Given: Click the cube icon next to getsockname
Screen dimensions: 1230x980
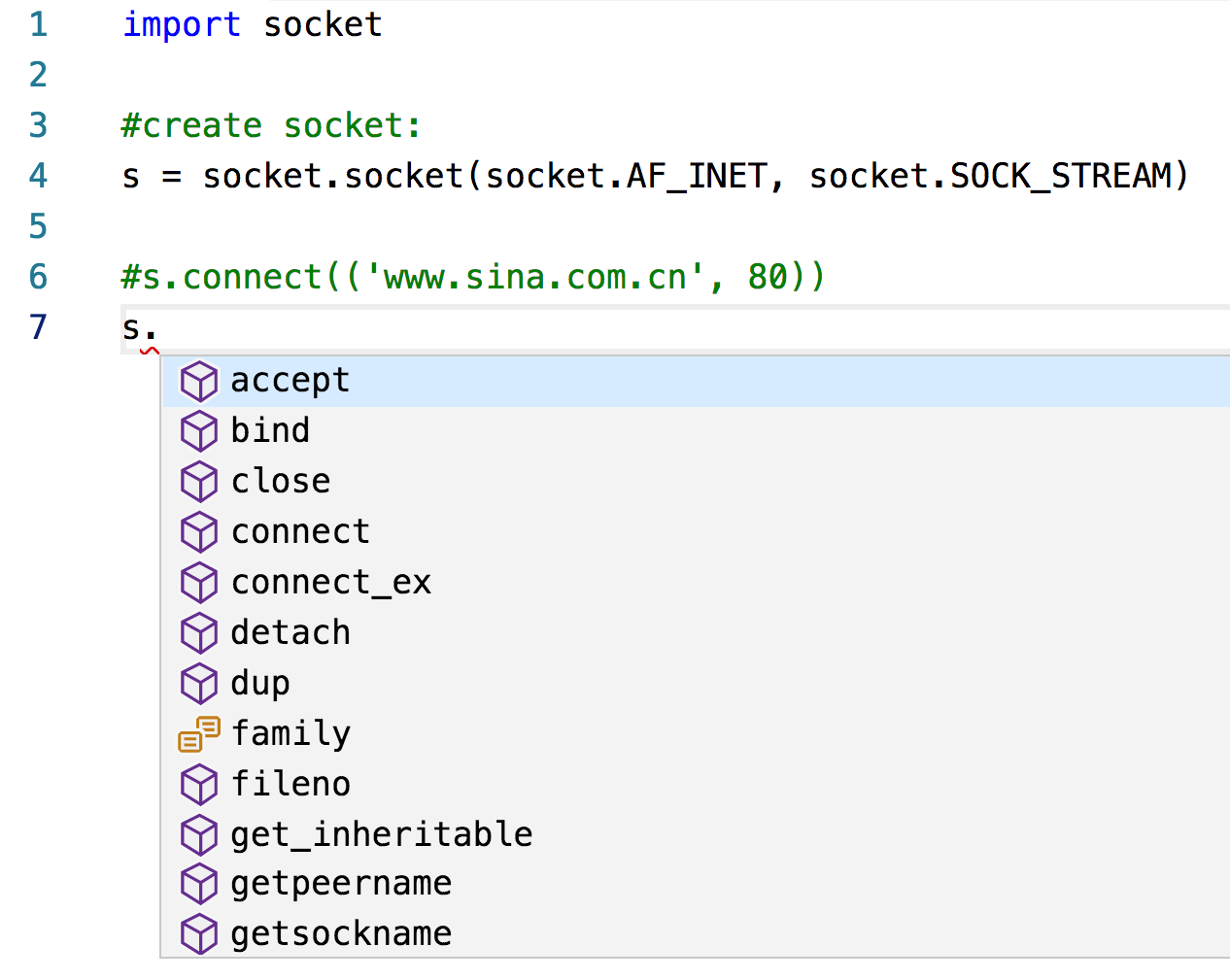Looking at the screenshot, I should click(199, 934).
